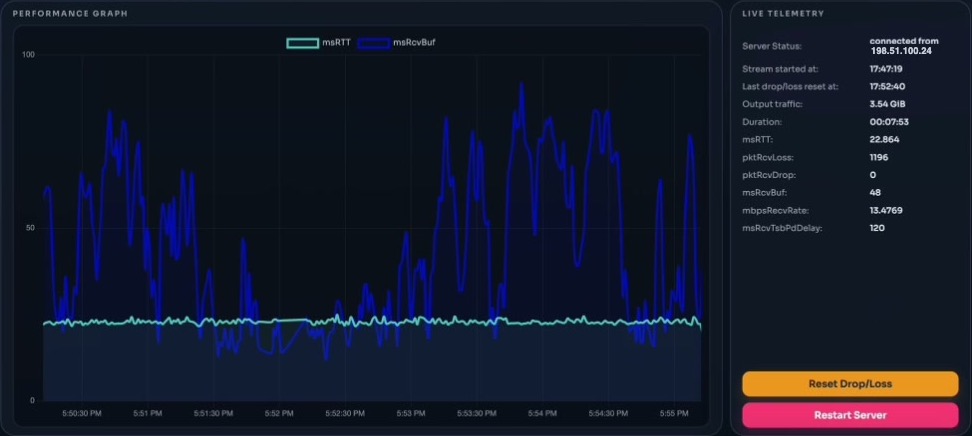Click the 5:51:30 PM axis label

[x=213, y=413]
